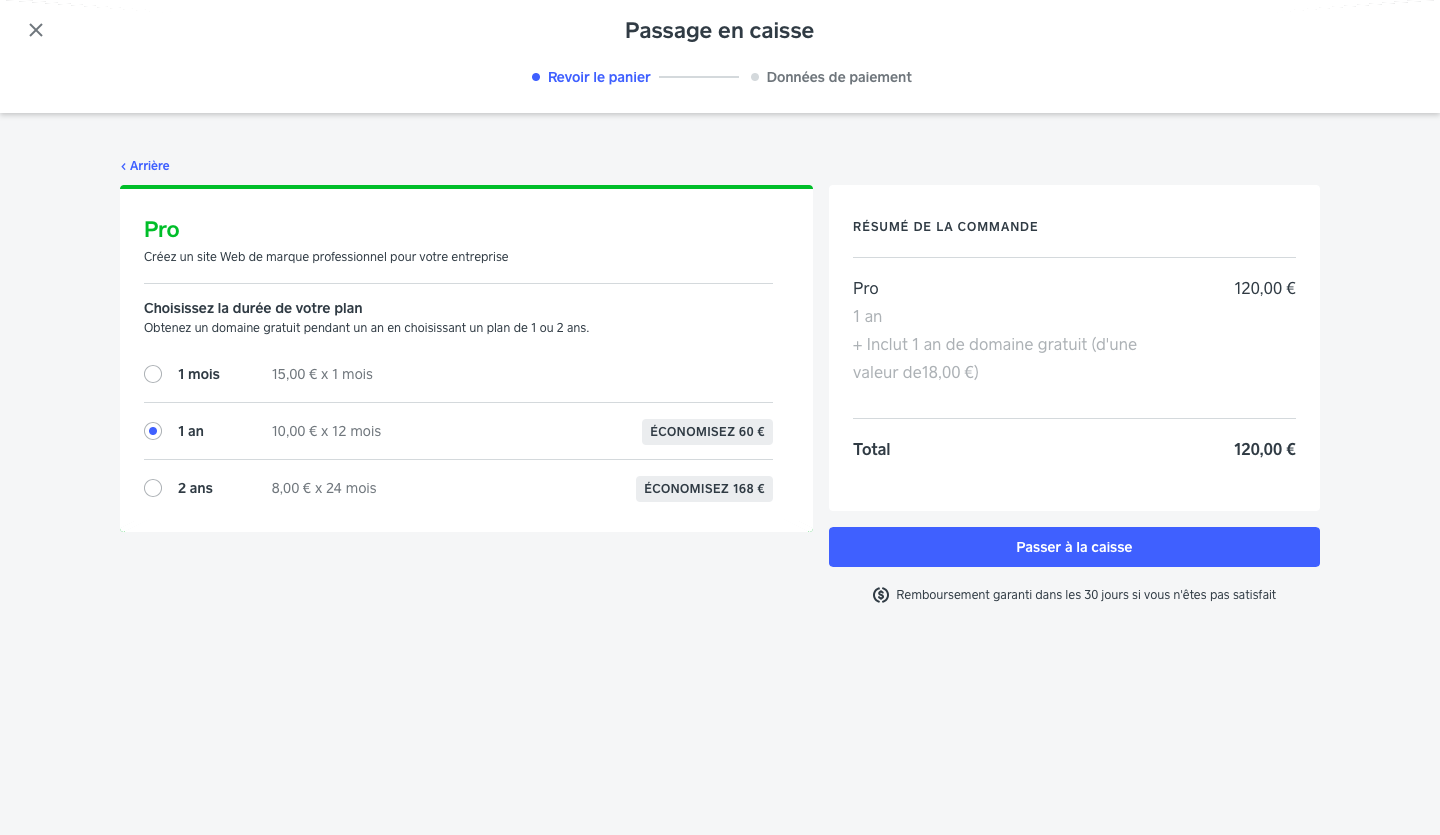Click the Pro plan heading
The height and width of the screenshot is (835, 1440).
click(162, 230)
